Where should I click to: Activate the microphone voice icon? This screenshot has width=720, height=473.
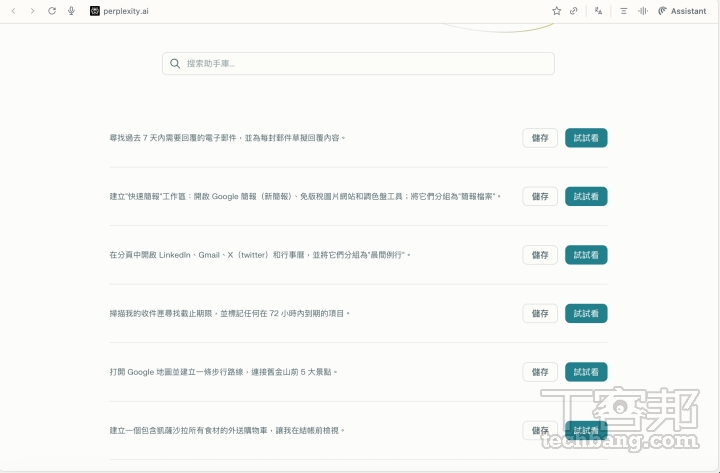[71, 11]
